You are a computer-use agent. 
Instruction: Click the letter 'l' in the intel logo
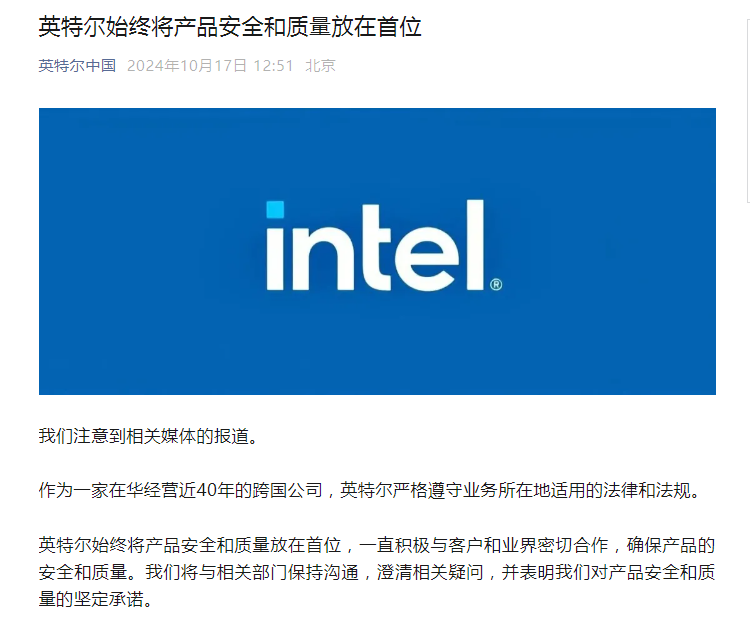coord(475,245)
